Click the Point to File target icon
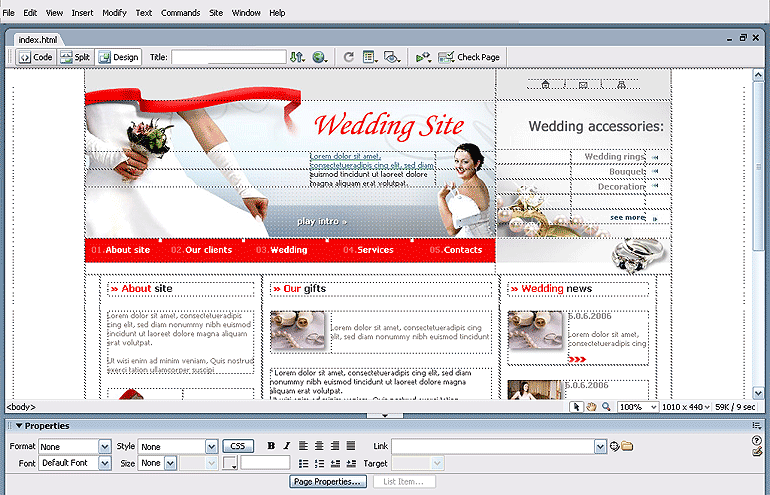 (614, 446)
